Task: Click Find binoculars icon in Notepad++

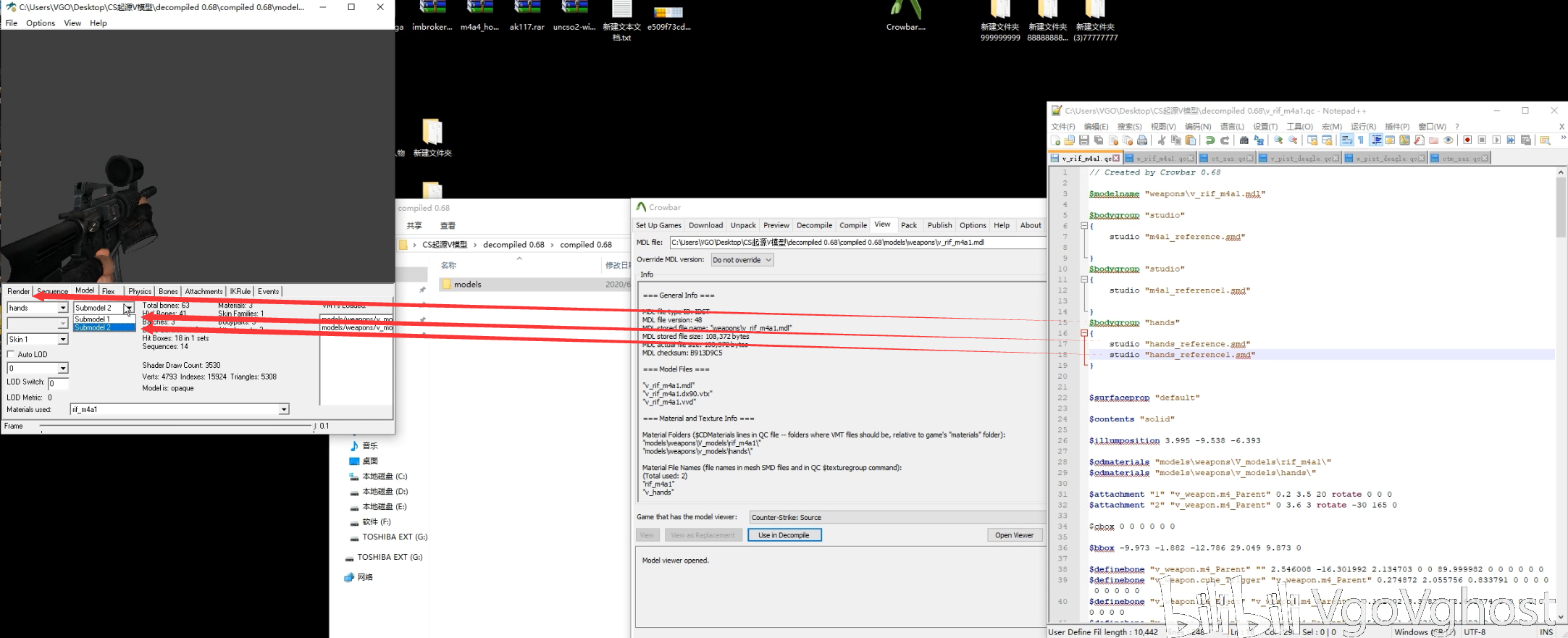Action: [x=1244, y=140]
